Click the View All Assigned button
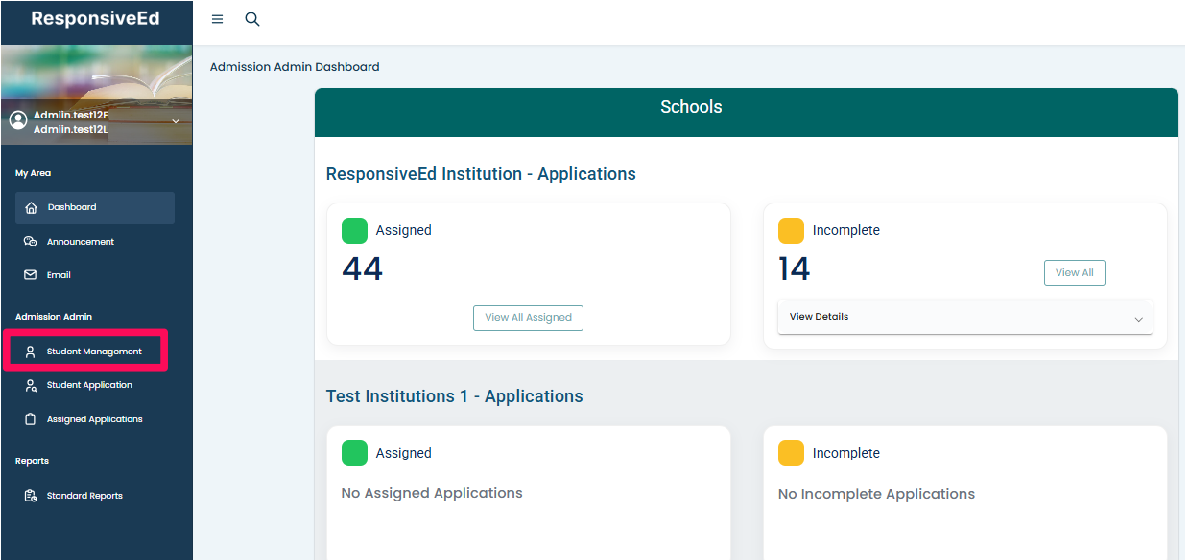The image size is (1185, 560). tap(528, 318)
